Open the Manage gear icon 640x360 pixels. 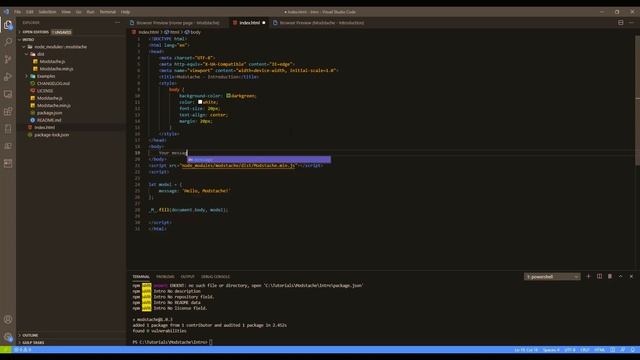pyautogui.click(x=8, y=337)
